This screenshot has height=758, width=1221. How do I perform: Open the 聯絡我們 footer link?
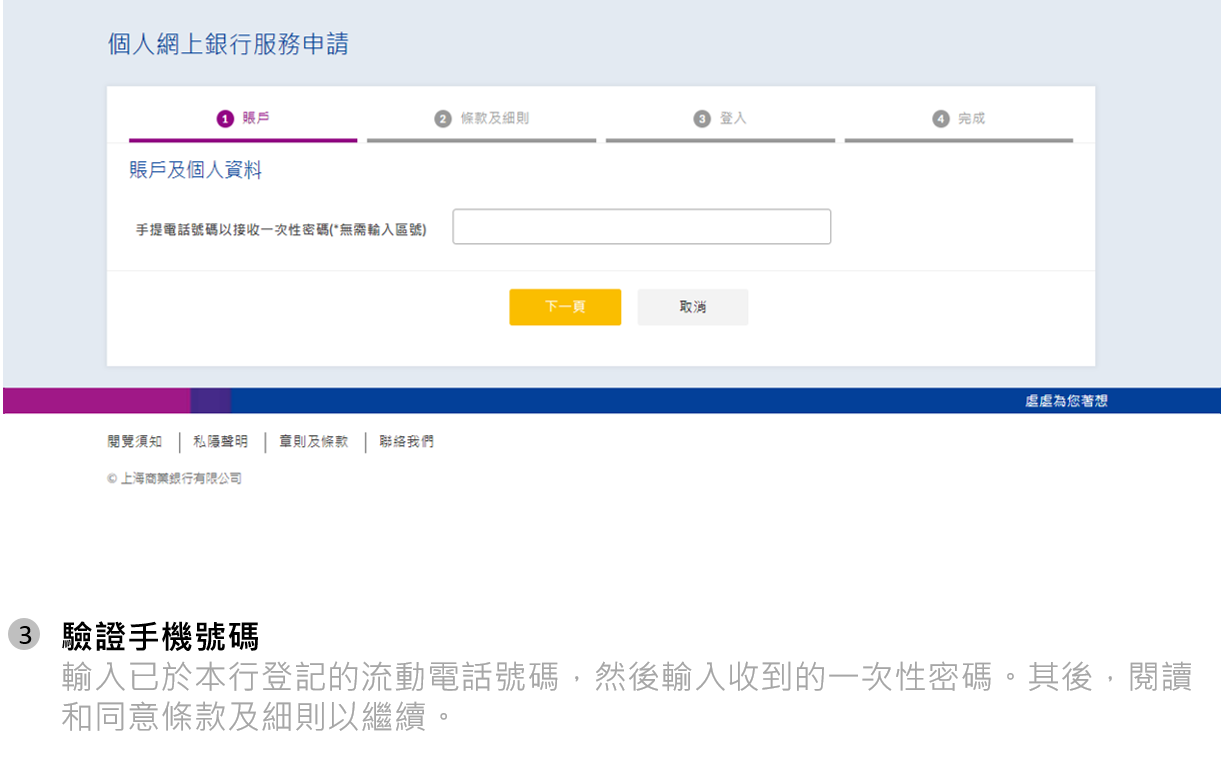(x=406, y=442)
